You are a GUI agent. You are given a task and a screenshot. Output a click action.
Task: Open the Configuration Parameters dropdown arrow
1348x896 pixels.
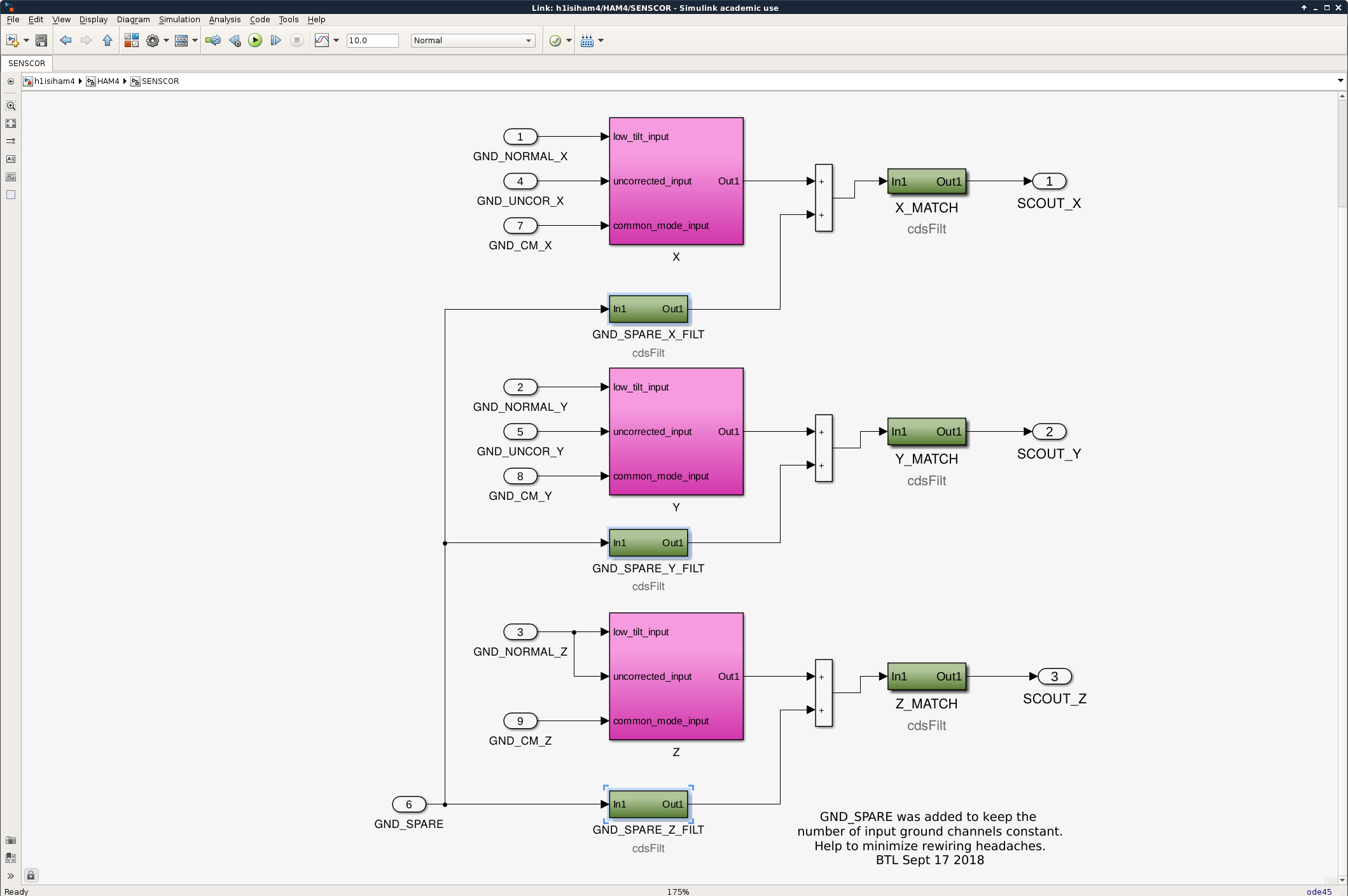tap(166, 41)
